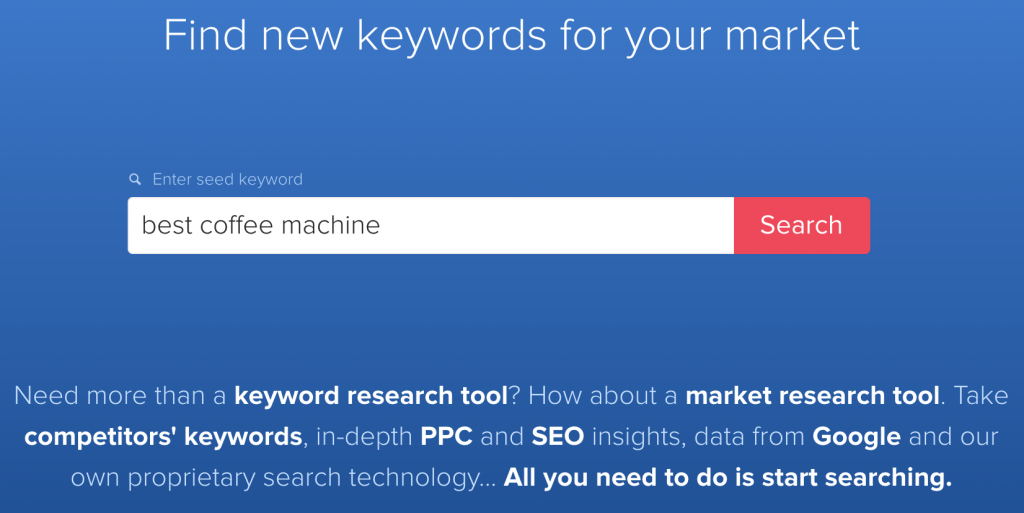
Task: Click the 'How about a' text
Action: coord(603,395)
